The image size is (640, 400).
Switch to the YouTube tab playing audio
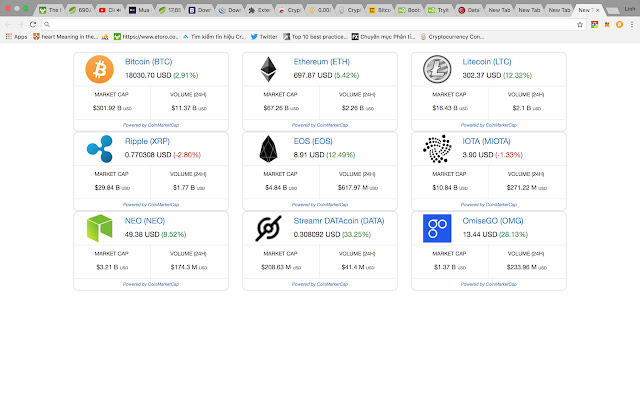click(x=110, y=10)
